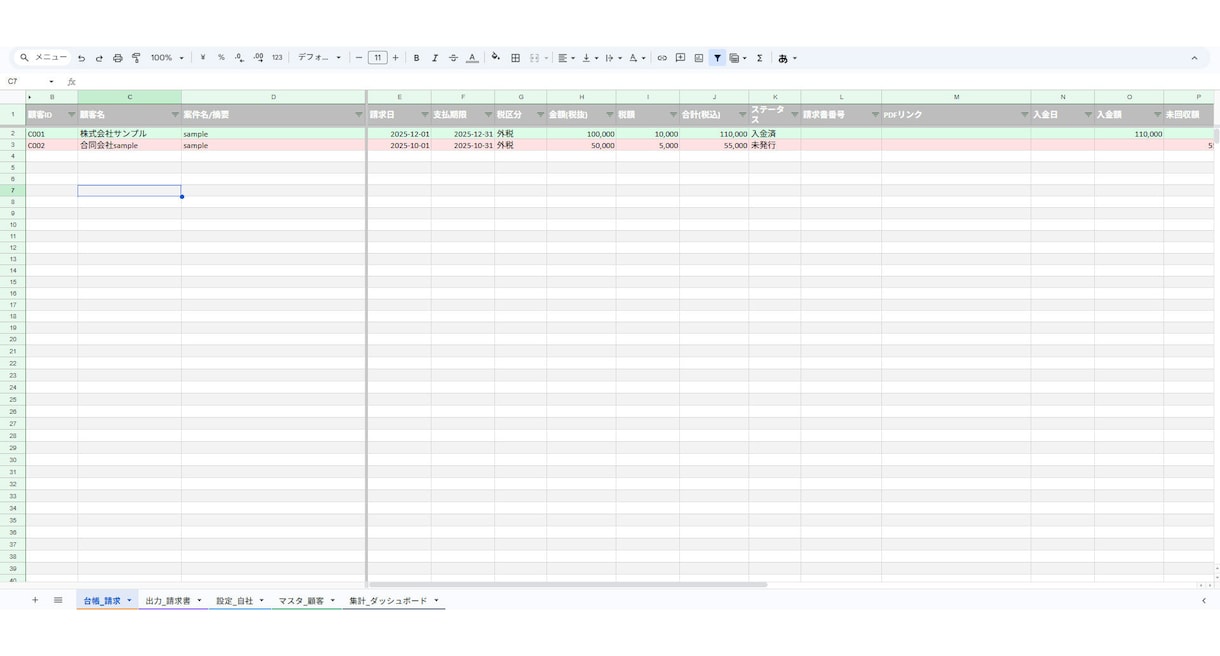Insert a chart using the chart icon

click(699, 58)
